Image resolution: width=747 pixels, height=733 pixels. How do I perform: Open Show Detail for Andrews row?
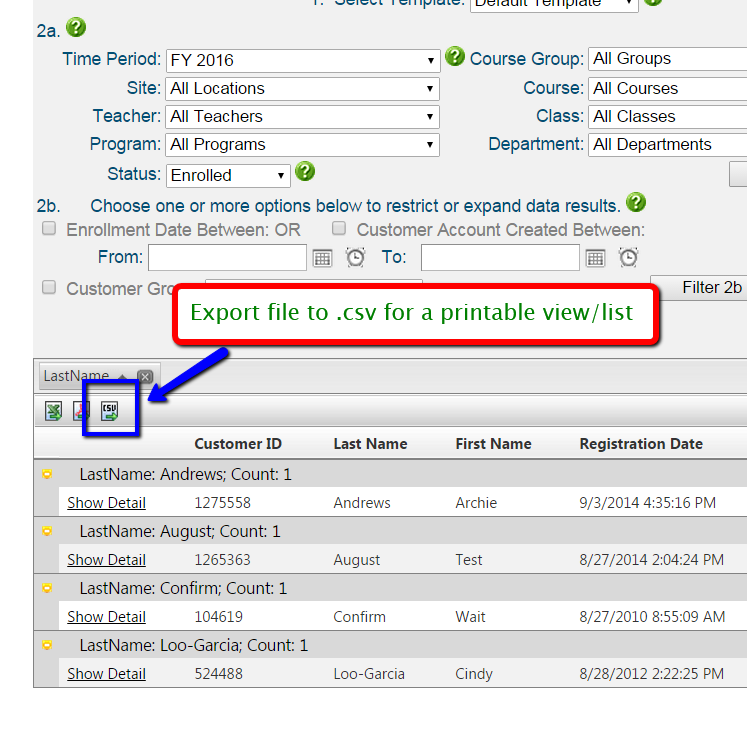point(106,503)
